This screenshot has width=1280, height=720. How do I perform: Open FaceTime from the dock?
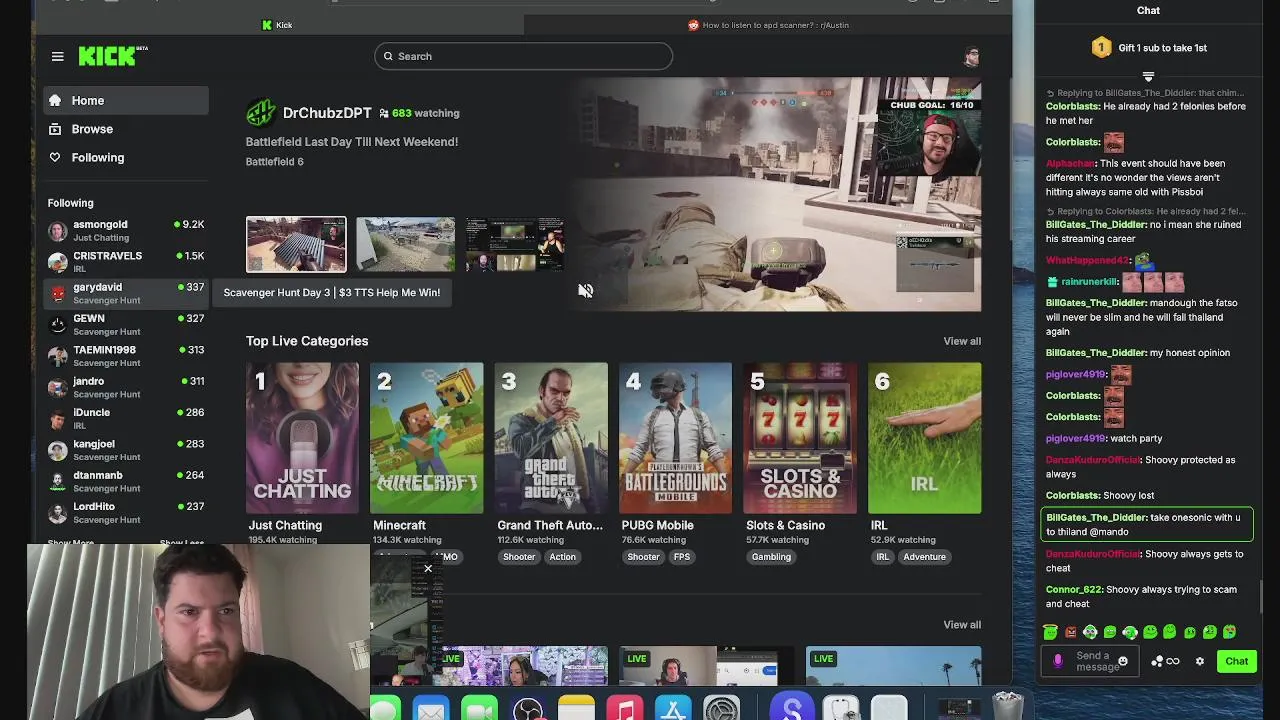pyautogui.click(x=479, y=707)
